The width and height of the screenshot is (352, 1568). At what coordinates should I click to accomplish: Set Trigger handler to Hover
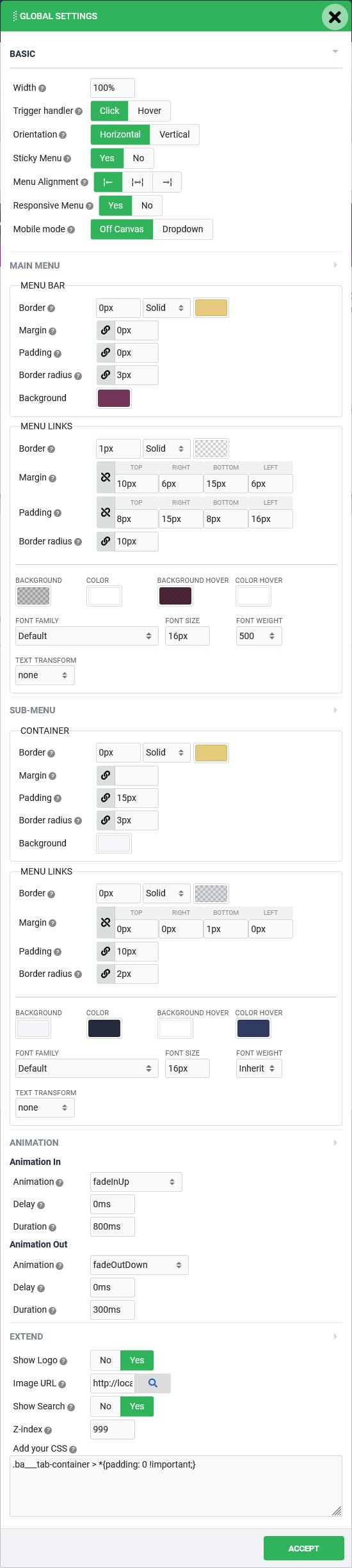[x=150, y=111]
